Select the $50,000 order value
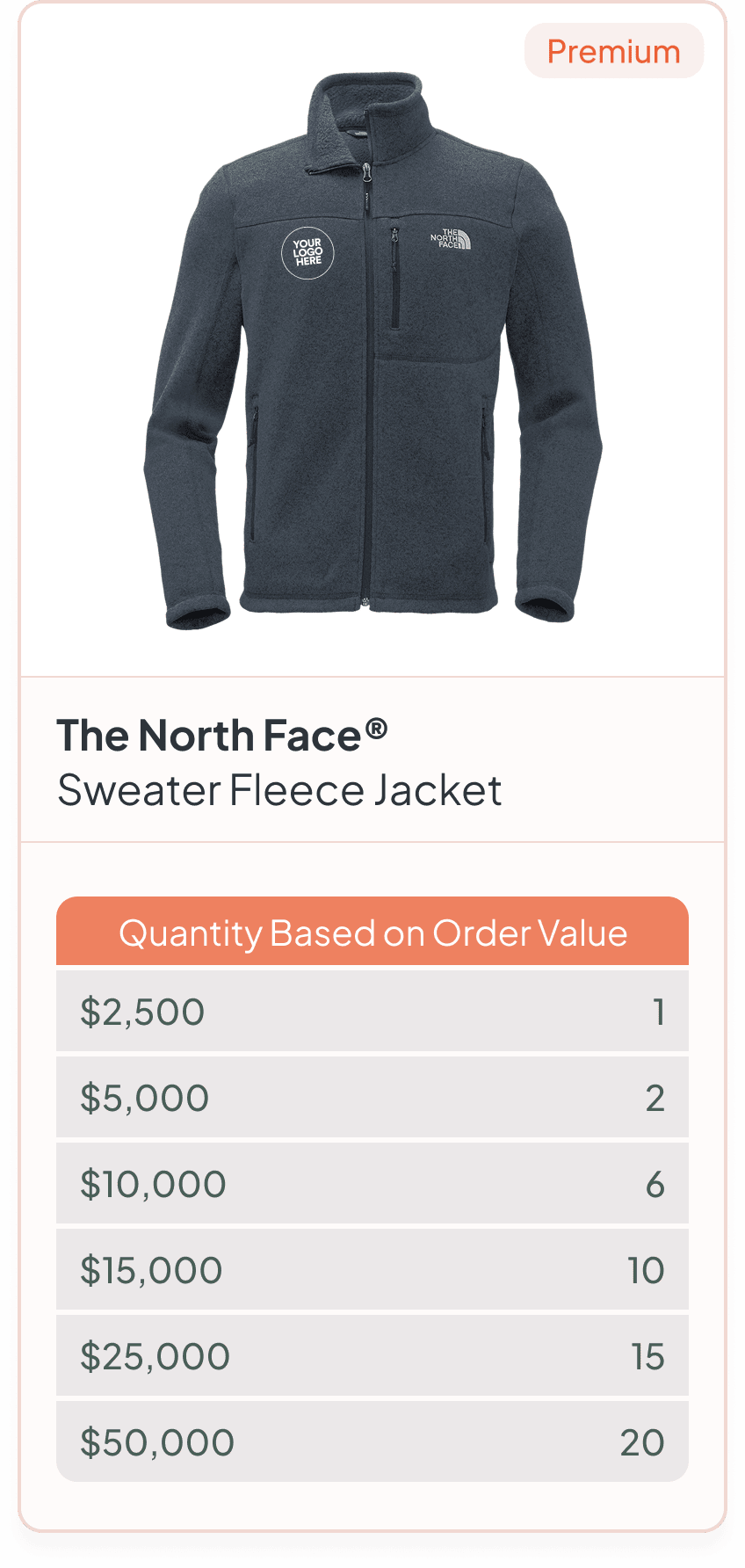 point(157,1442)
